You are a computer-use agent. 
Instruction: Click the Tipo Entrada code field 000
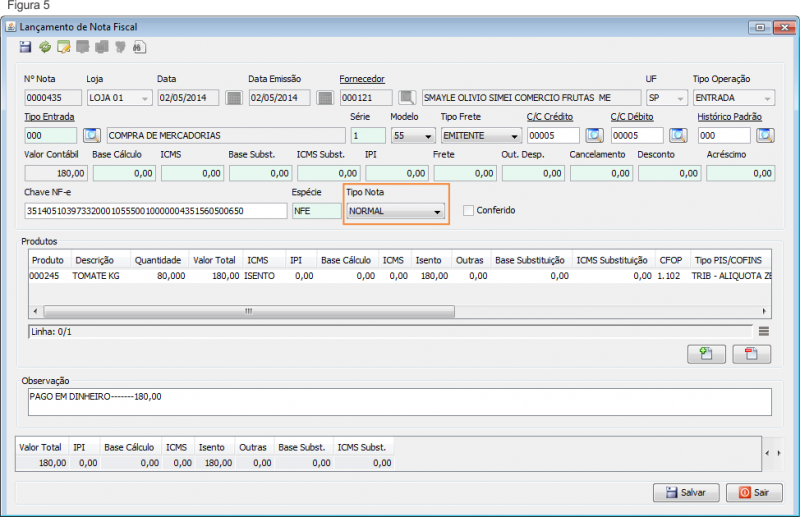click(51, 136)
